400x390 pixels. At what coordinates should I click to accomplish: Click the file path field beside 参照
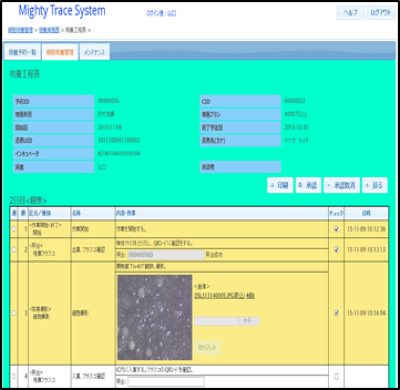[216, 321]
